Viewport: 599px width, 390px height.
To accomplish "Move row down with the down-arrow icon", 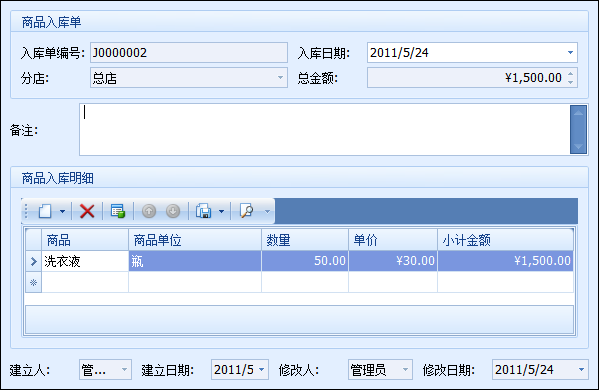I will [173, 211].
